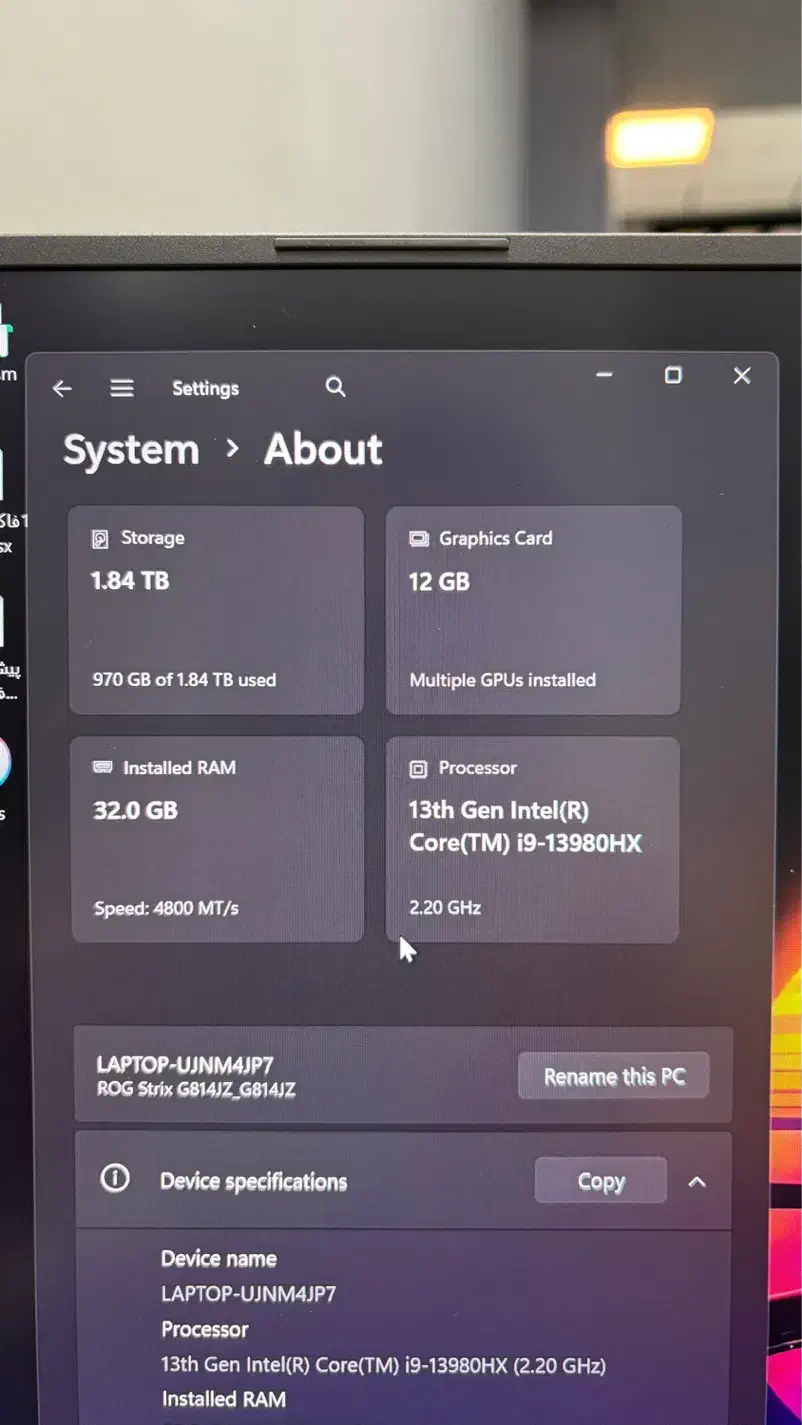The height and width of the screenshot is (1425, 802).
Task: Maximize the Settings window
Action: (x=673, y=375)
